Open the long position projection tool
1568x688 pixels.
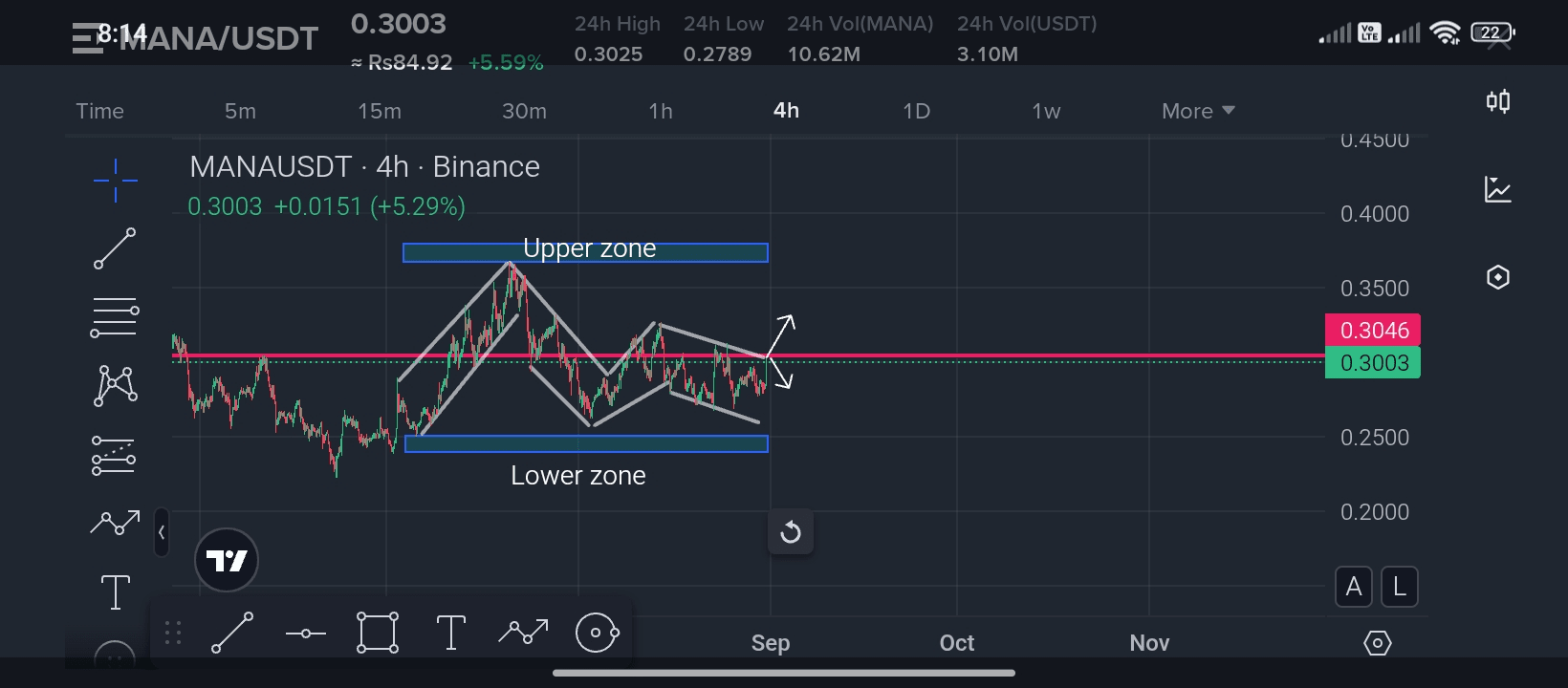coord(114,455)
